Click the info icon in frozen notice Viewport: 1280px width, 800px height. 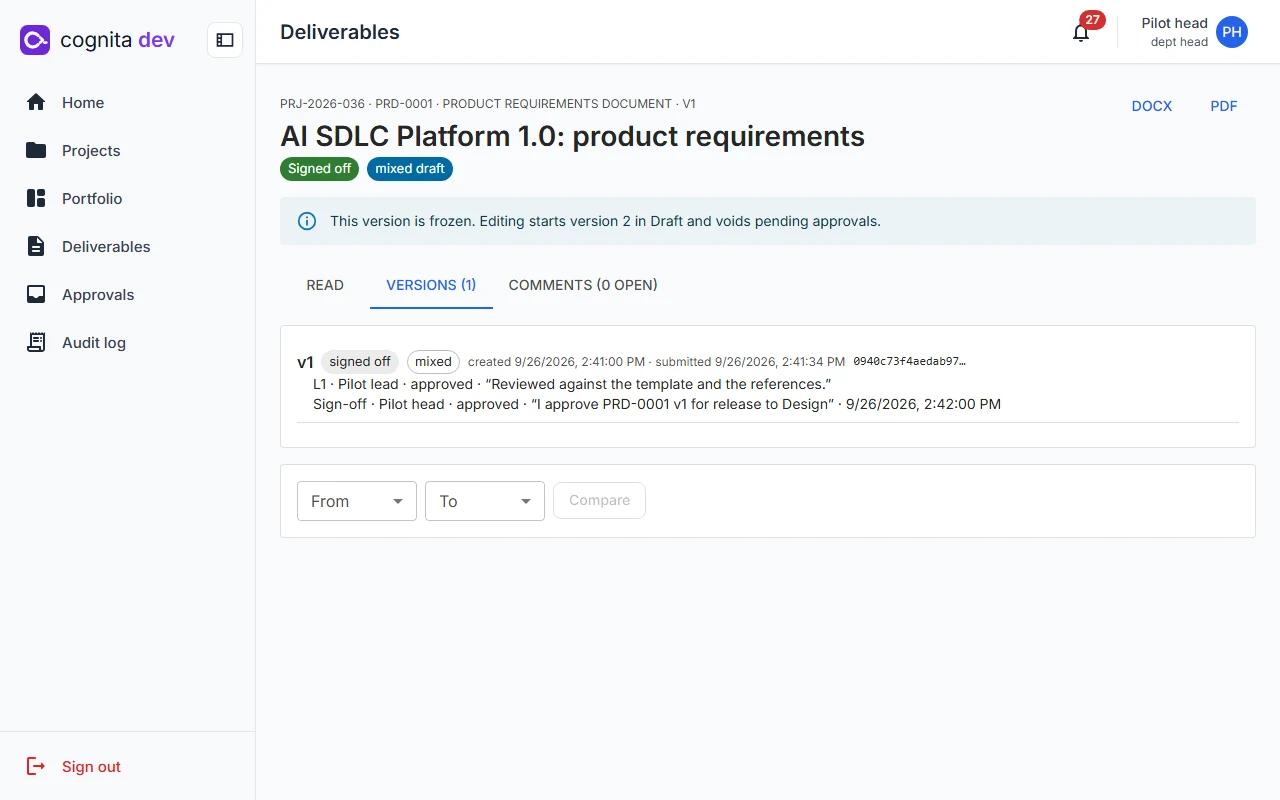[x=307, y=221]
